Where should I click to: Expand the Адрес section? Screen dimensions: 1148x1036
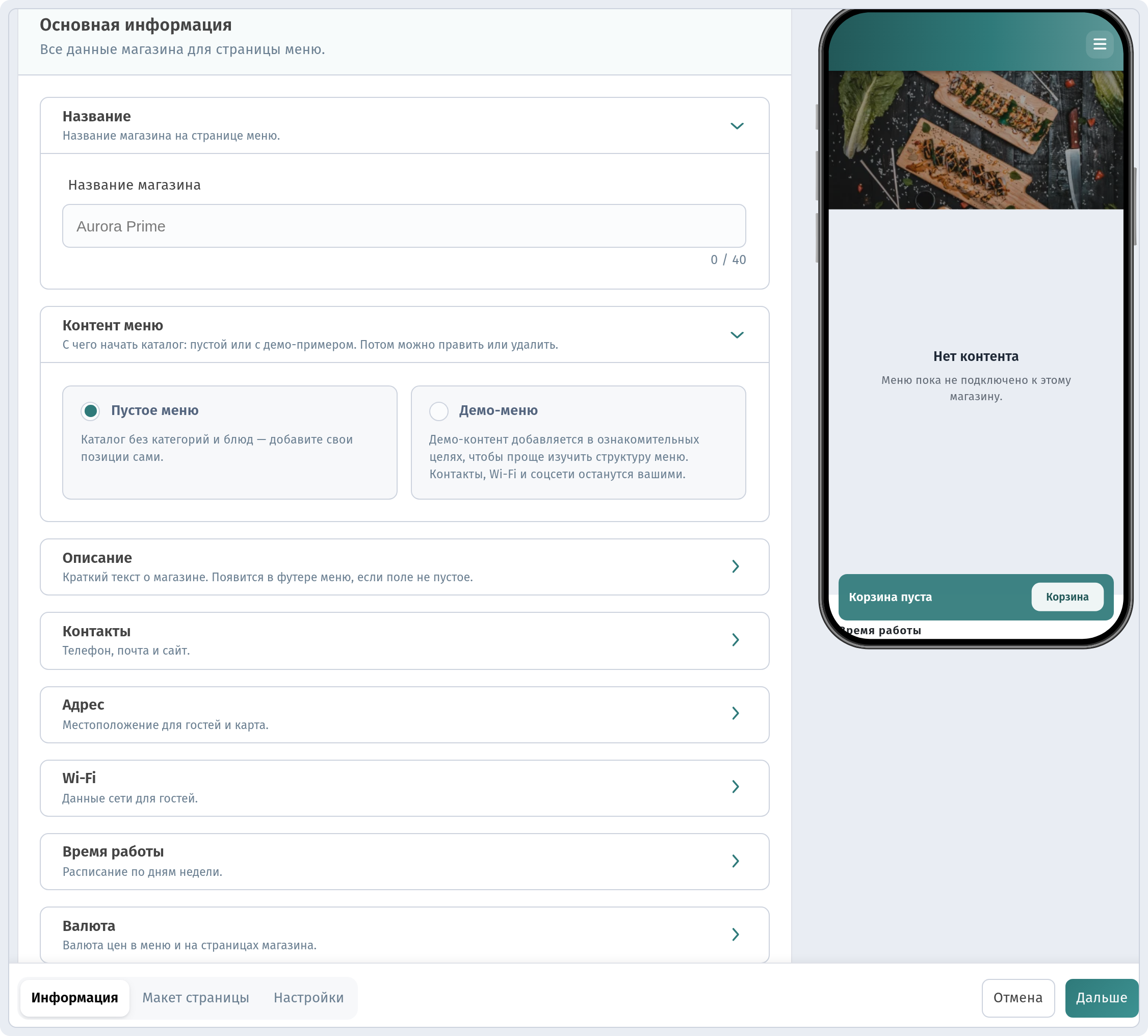(405, 714)
